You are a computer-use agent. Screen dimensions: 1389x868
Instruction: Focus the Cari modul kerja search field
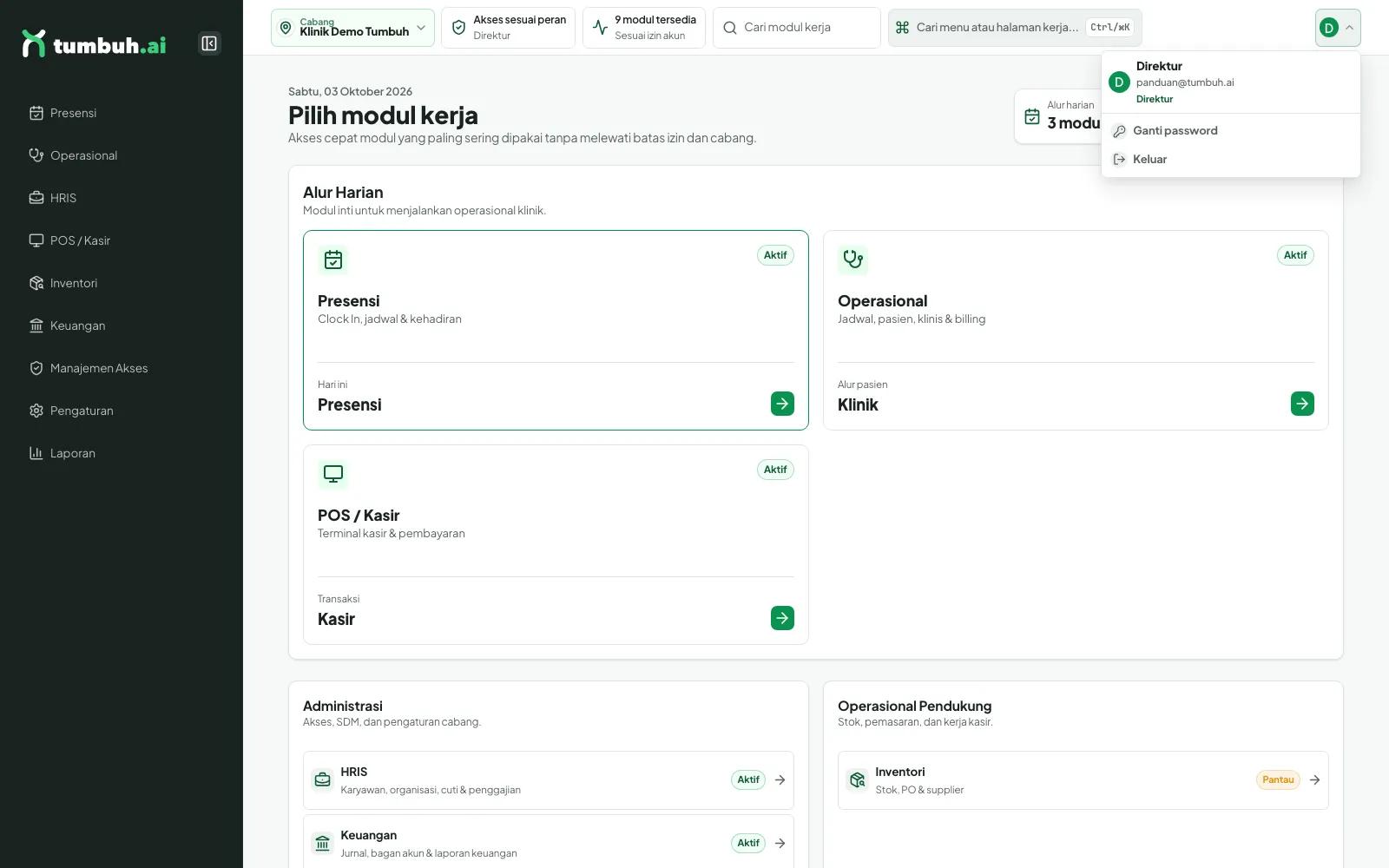pos(797,28)
